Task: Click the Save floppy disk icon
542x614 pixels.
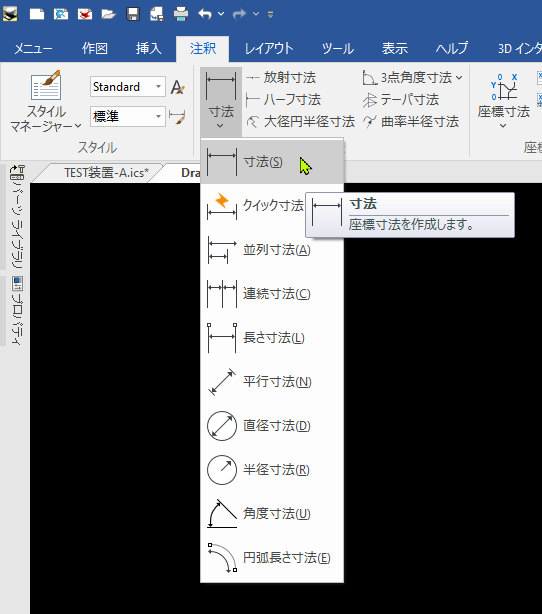Action: pyautogui.click(x=133, y=14)
